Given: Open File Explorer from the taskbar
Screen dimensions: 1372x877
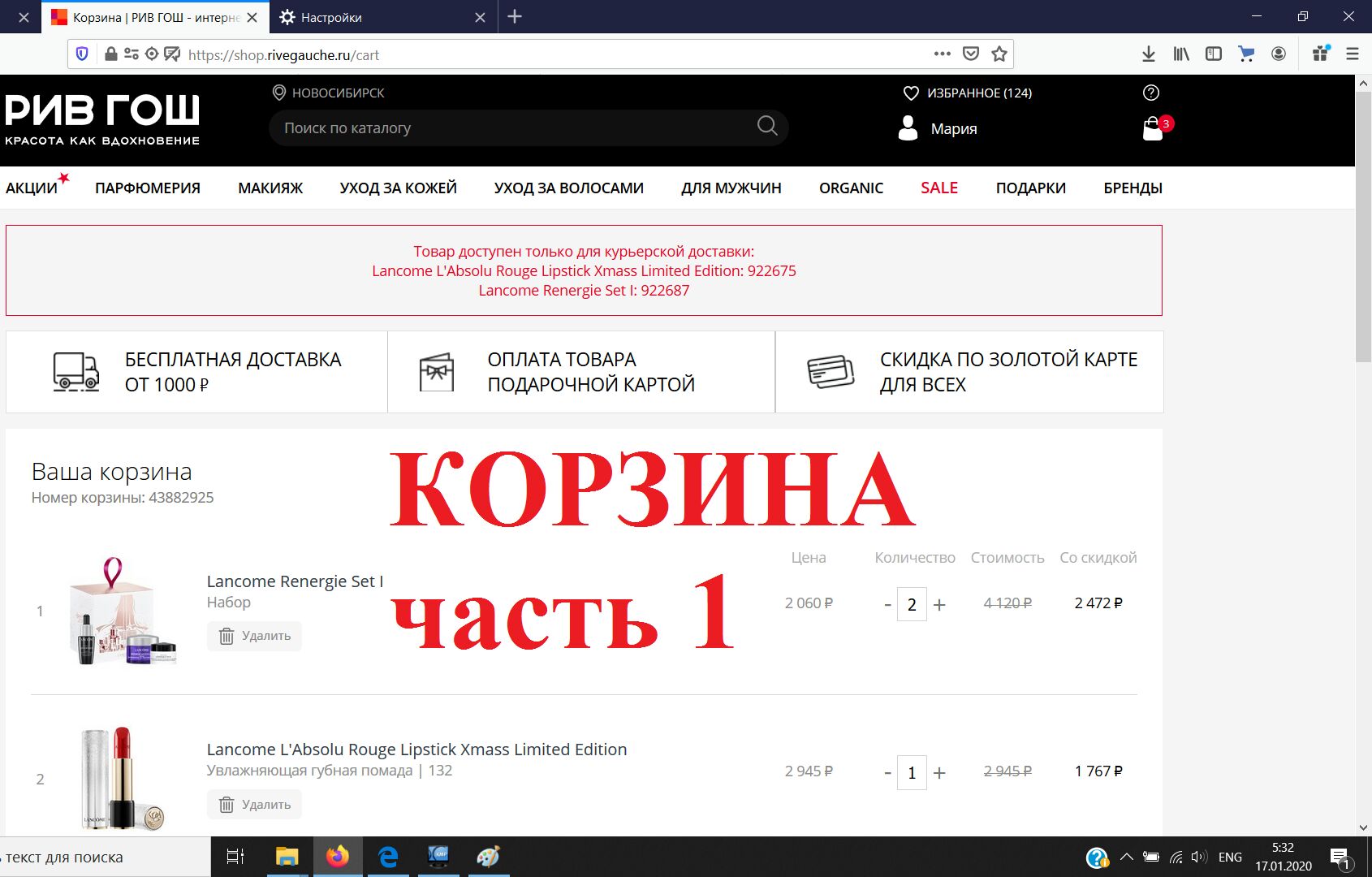Looking at the screenshot, I should coord(287,857).
